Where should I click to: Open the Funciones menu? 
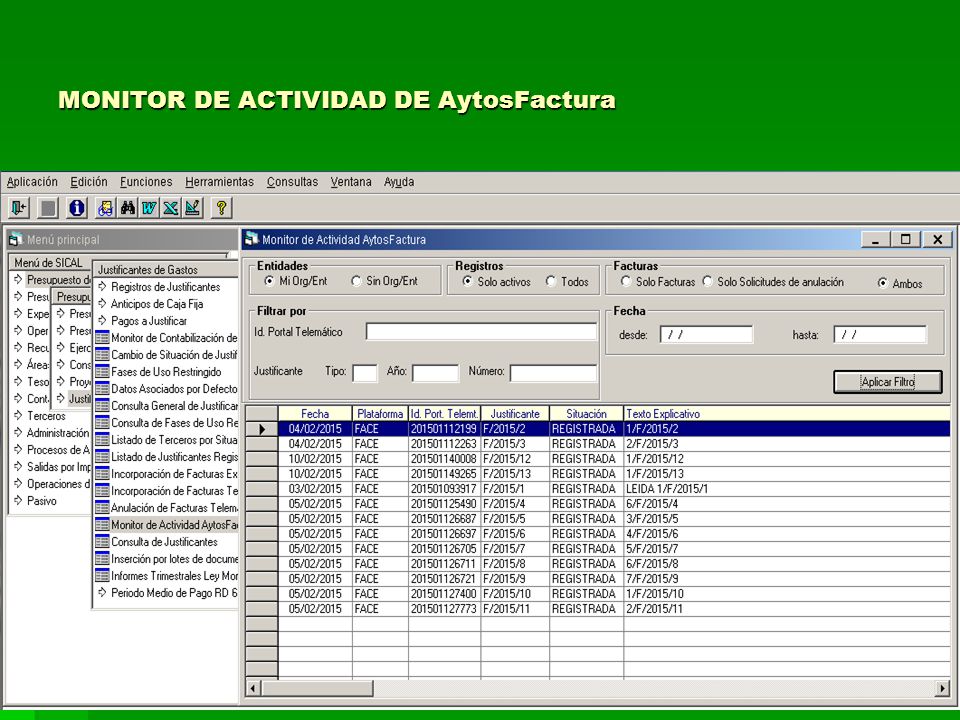point(146,182)
